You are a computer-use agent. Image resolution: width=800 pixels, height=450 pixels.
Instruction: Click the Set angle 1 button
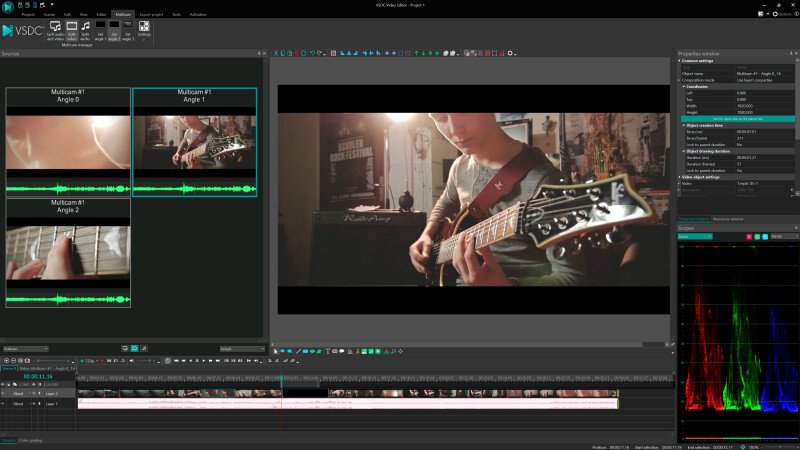[100, 31]
